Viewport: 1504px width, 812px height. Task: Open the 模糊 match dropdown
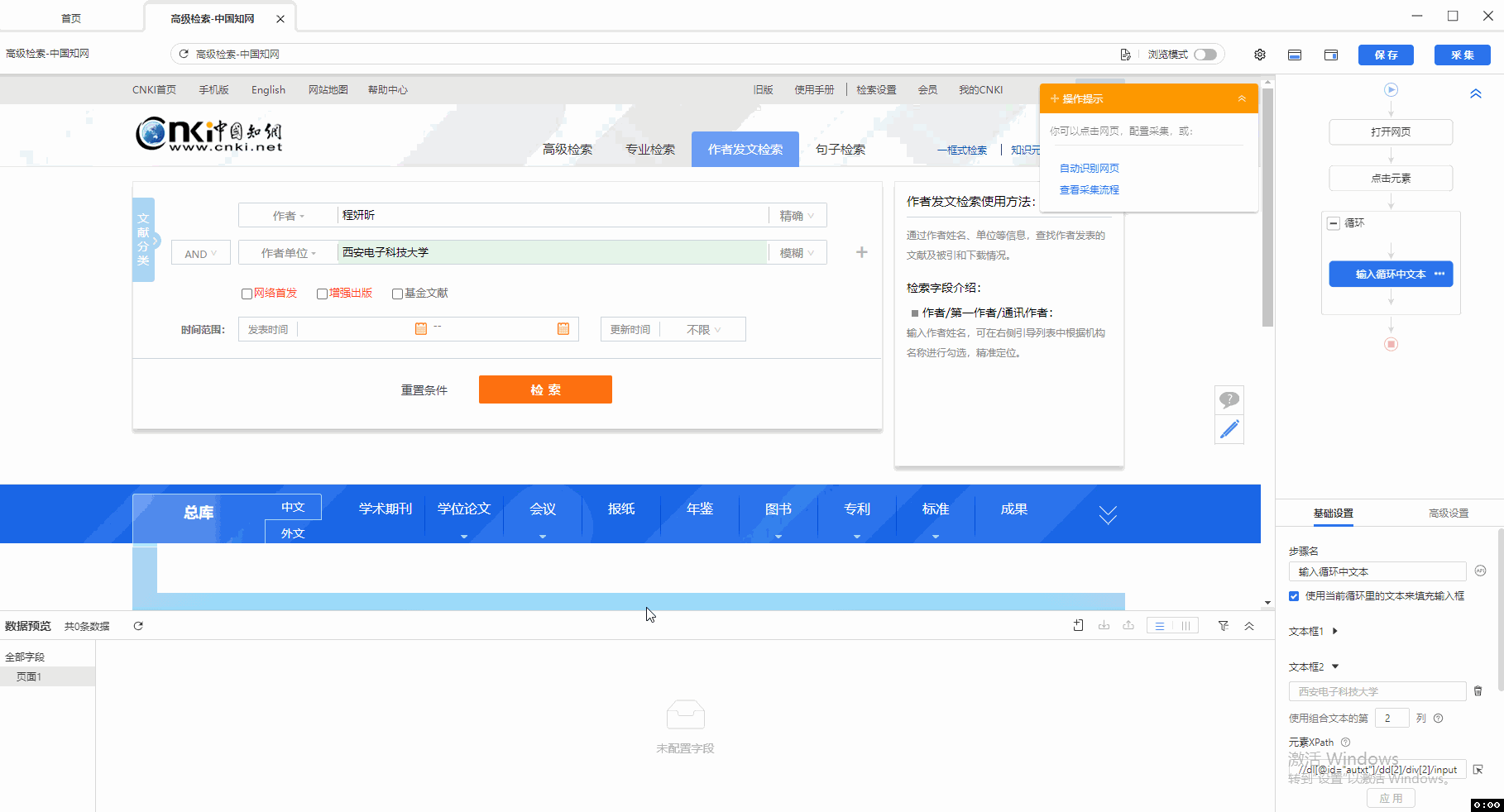[x=797, y=252]
